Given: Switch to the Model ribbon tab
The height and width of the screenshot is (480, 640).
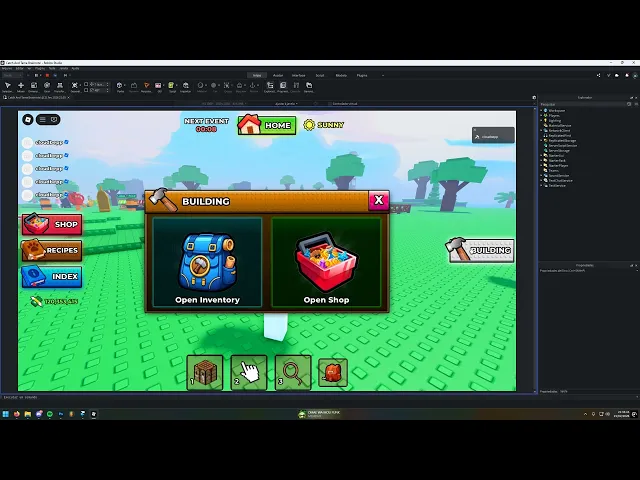Looking at the screenshot, I should pos(341,76).
